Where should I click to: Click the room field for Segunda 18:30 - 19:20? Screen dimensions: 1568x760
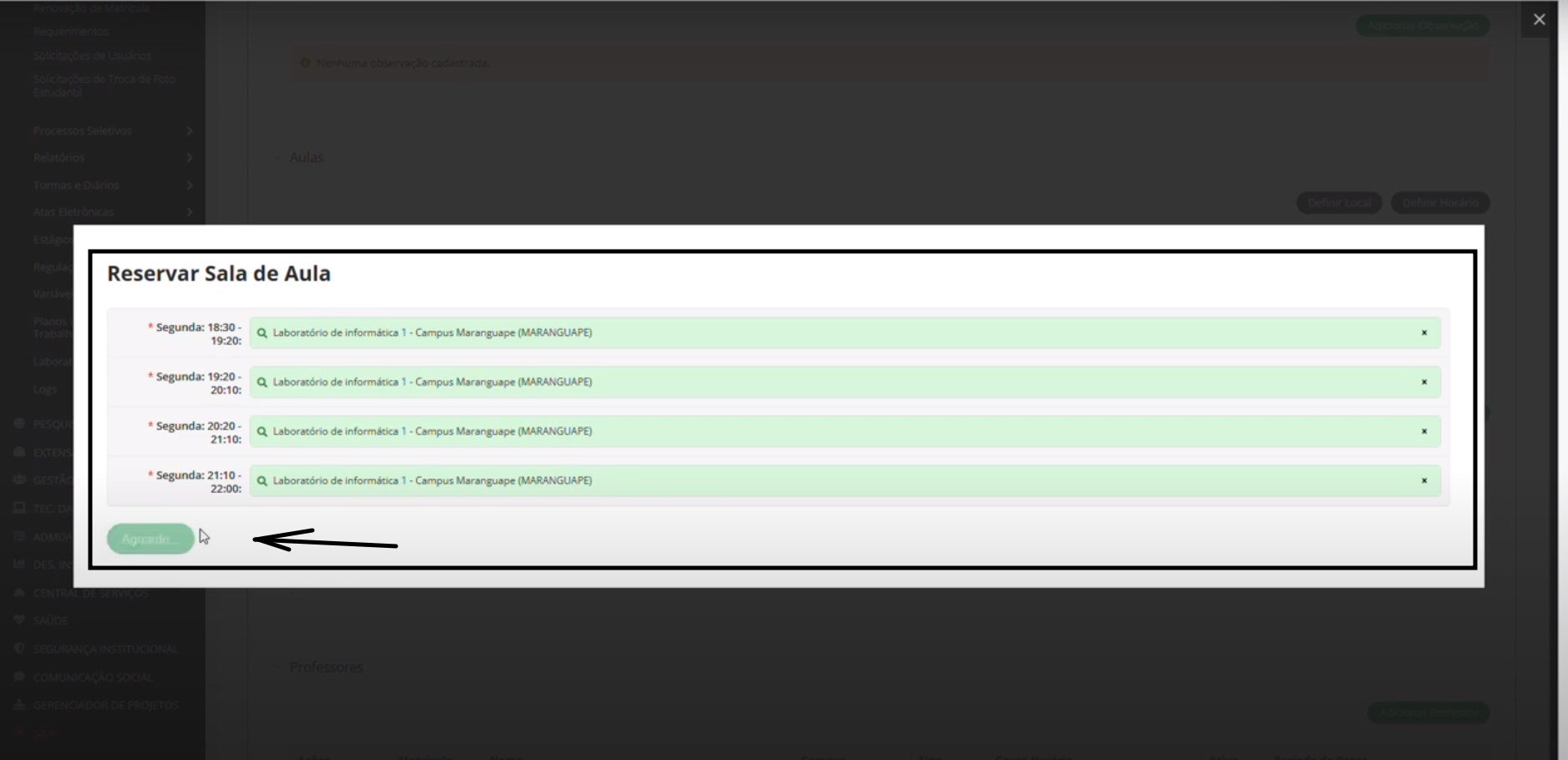pyautogui.click(x=845, y=333)
